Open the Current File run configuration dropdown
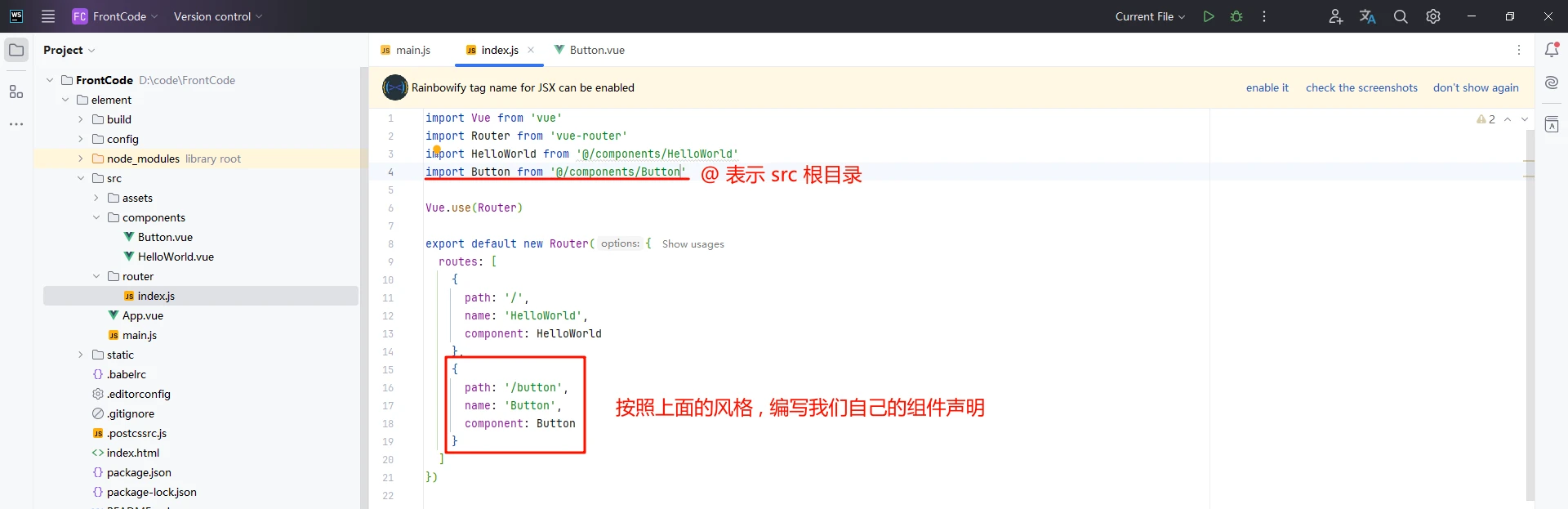 point(1150,16)
